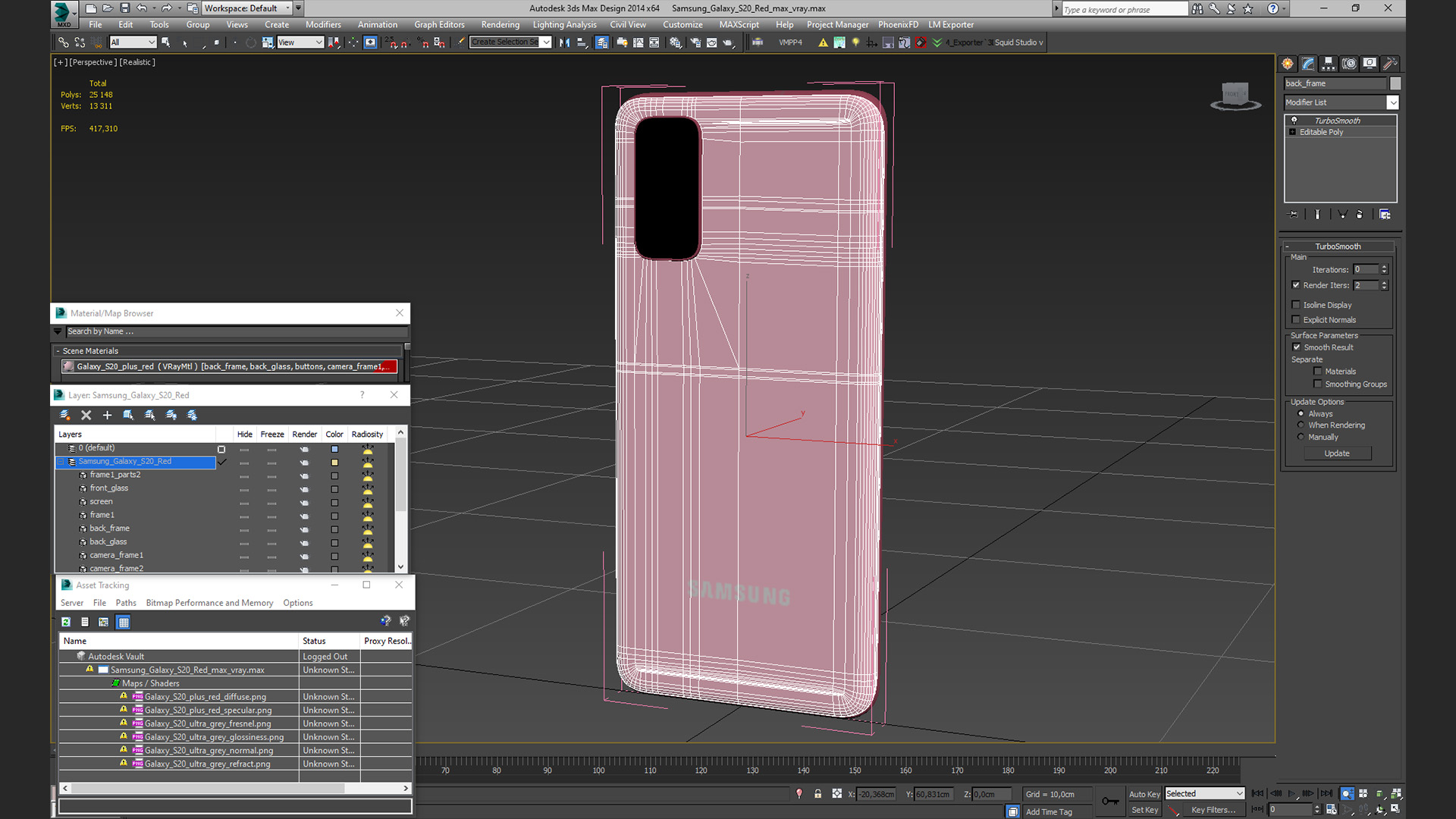This screenshot has width=1456, height=819.
Task: Click the Auto Key button
Action: (x=1144, y=794)
